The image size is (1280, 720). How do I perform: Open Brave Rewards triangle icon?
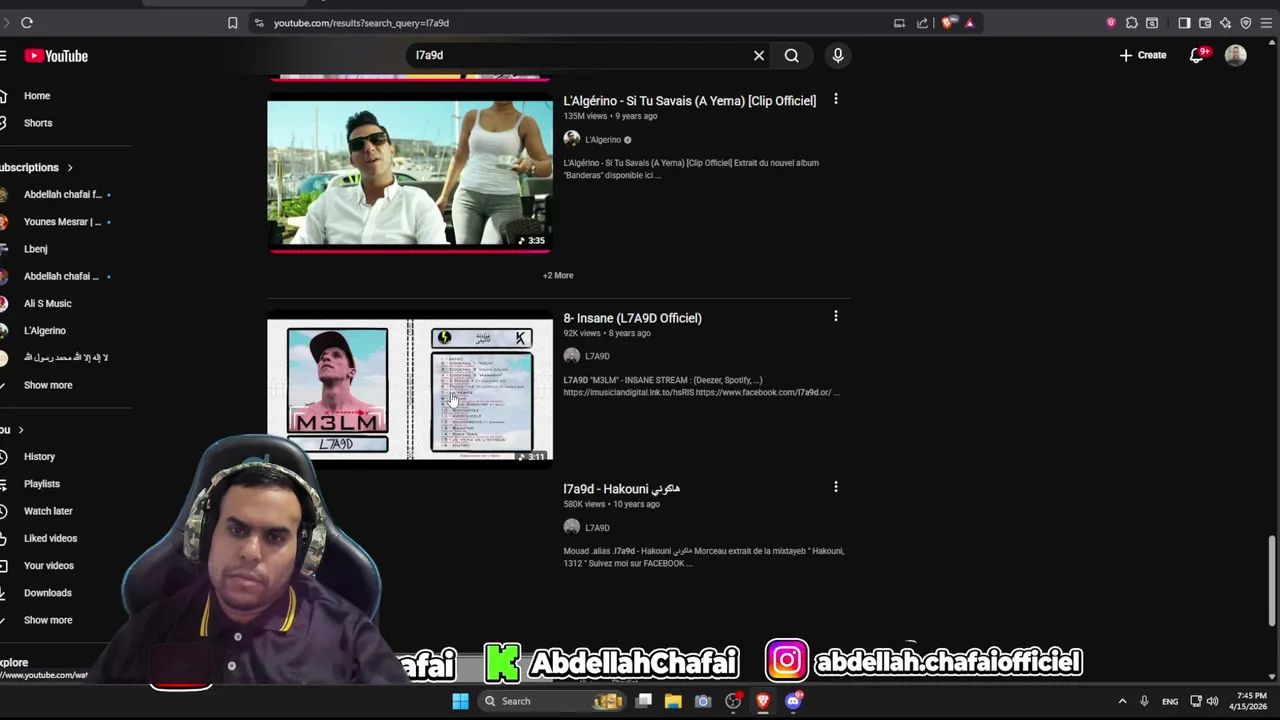coord(969,22)
